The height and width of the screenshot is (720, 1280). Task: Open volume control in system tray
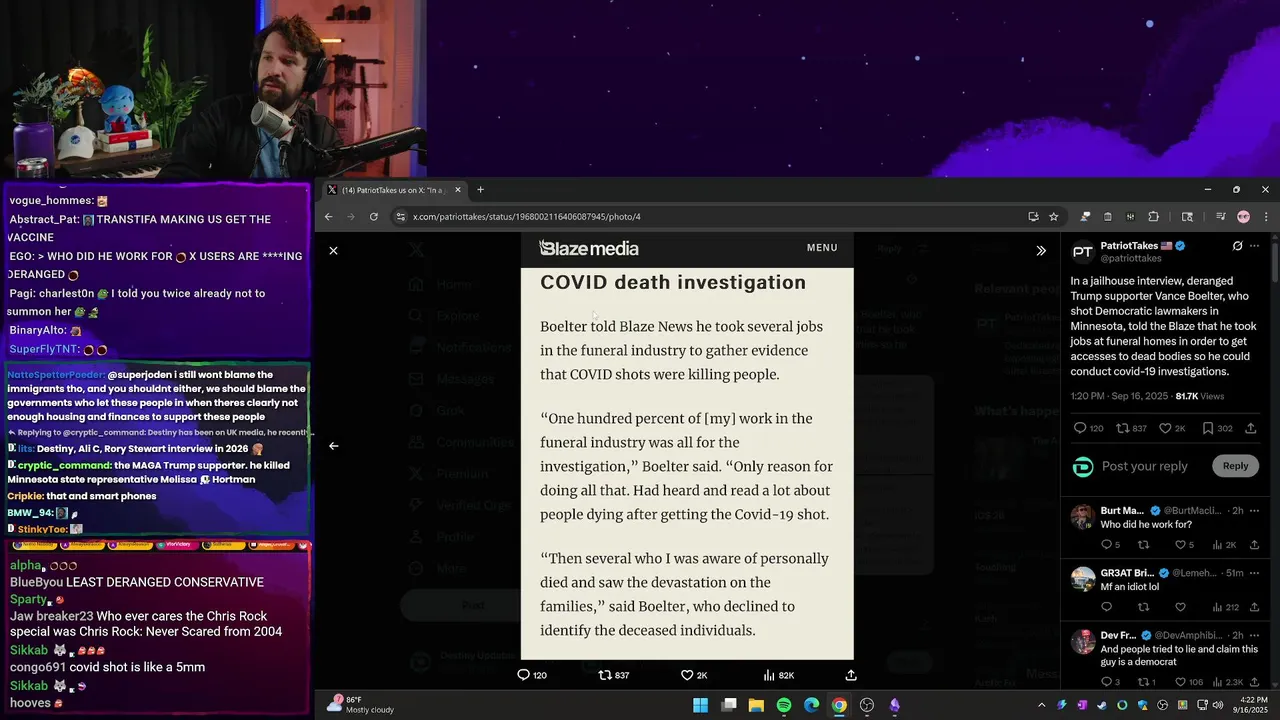(x=1218, y=705)
